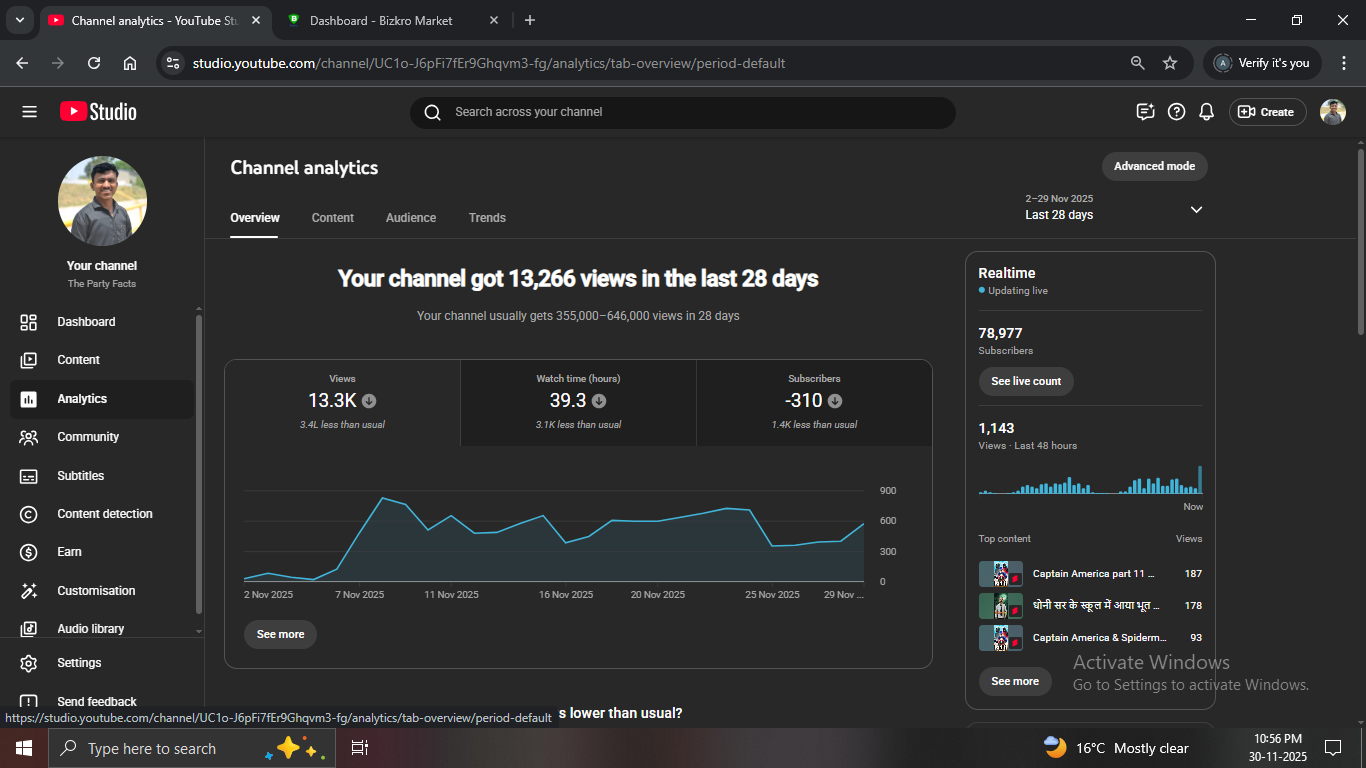1366x768 pixels.
Task: Open the notifications bell
Action: coord(1207,112)
